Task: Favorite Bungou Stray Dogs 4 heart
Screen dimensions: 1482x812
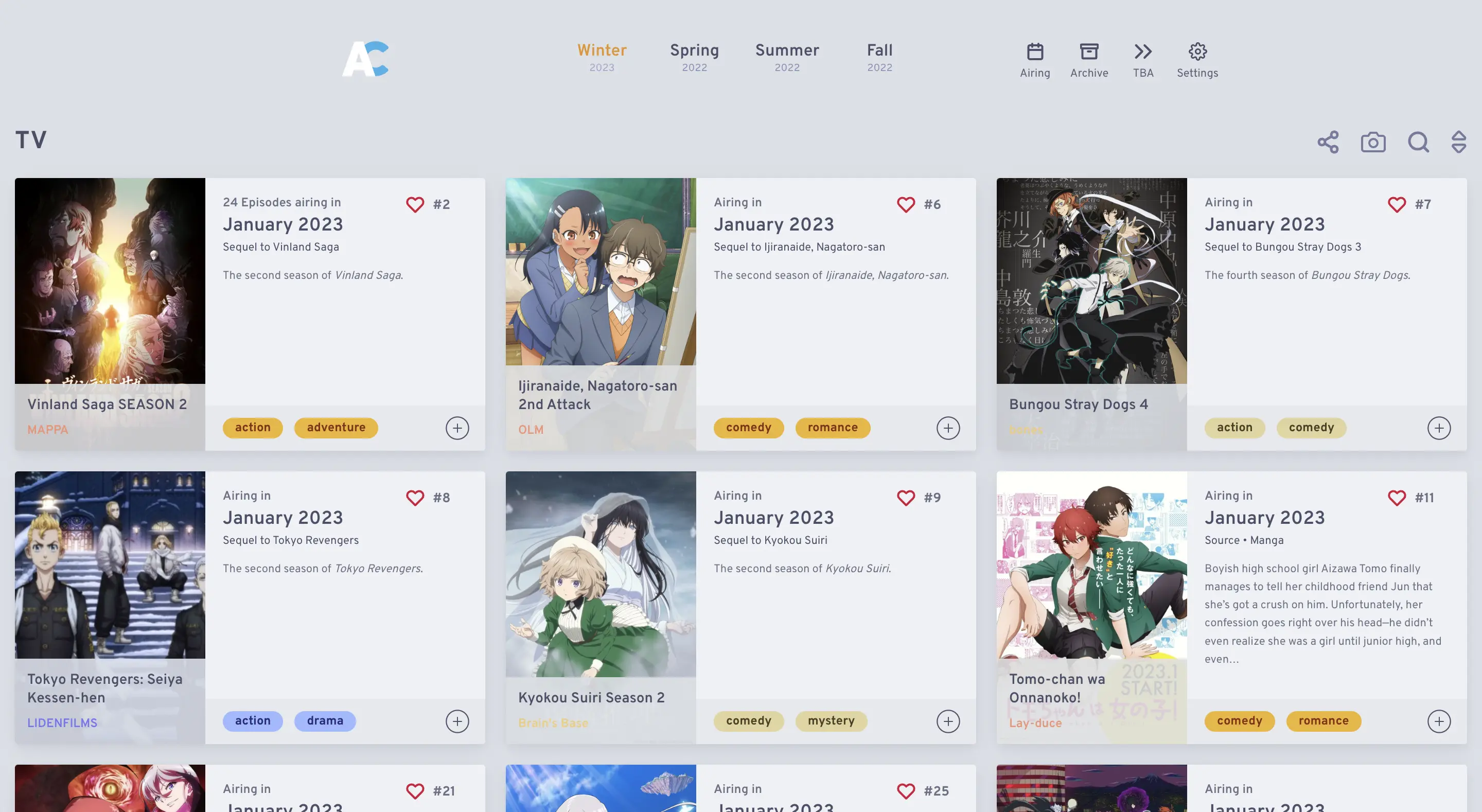Action: [1396, 204]
